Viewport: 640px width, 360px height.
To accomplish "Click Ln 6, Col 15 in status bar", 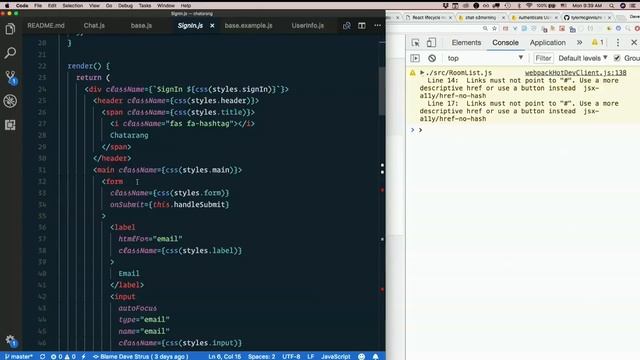I will (x=224, y=356).
